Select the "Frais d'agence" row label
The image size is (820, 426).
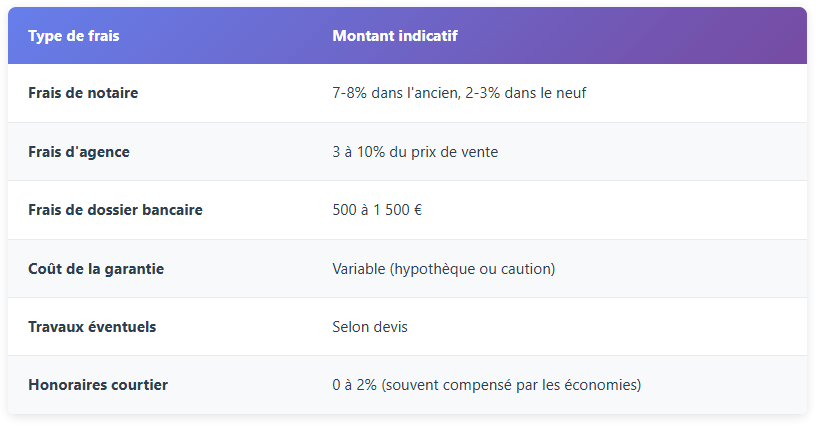[79, 152]
